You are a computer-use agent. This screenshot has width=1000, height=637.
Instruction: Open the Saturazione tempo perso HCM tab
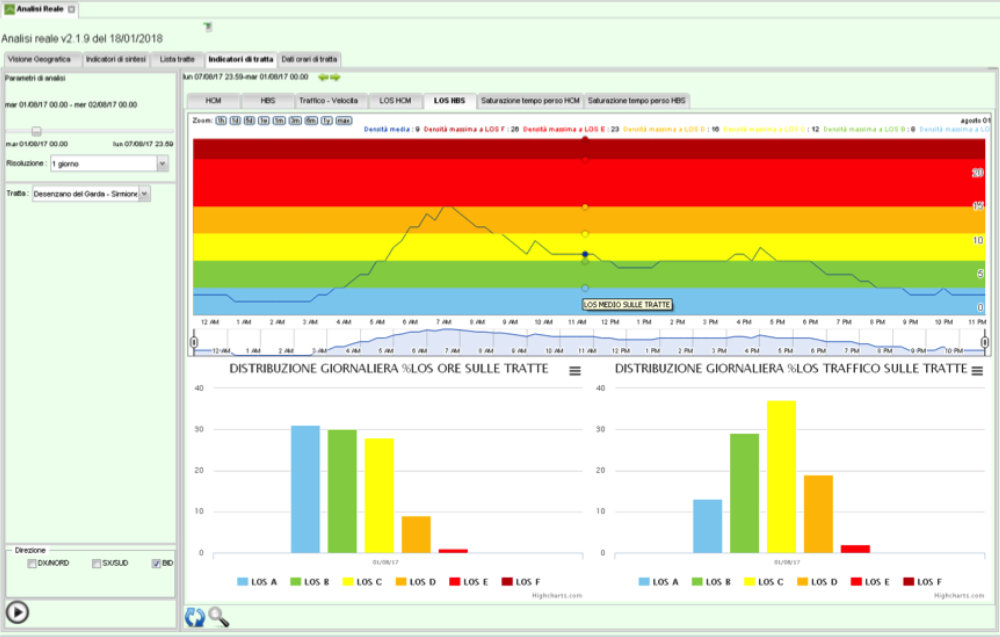tap(530, 101)
